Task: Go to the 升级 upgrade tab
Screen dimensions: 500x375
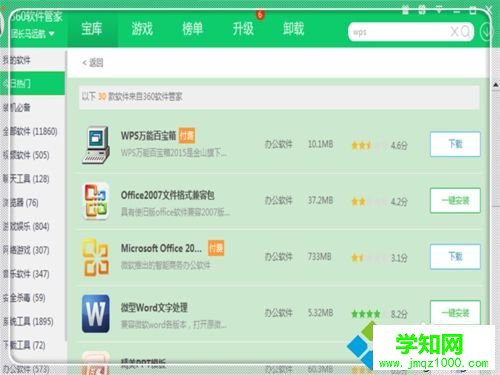Action: 243,29
